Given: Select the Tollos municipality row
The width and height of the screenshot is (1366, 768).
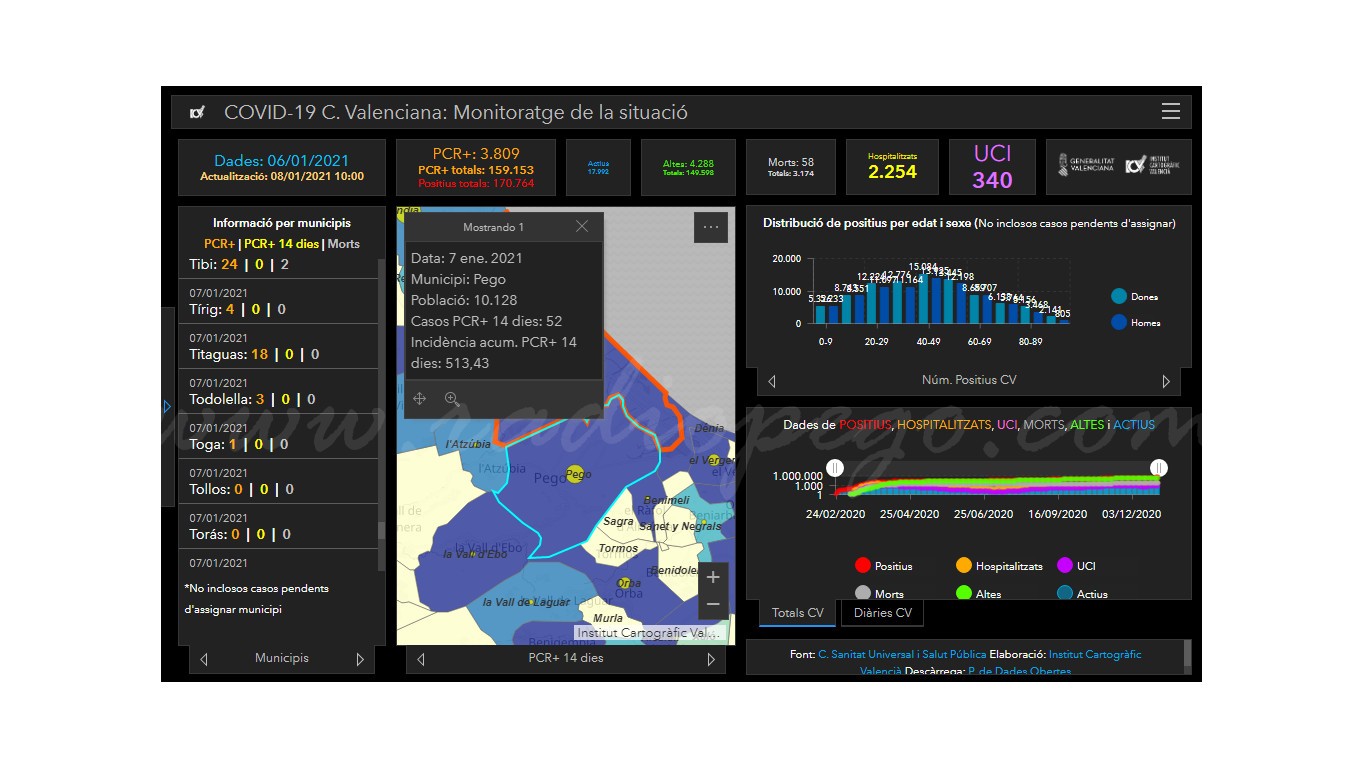Looking at the screenshot, I should pos(278,481).
